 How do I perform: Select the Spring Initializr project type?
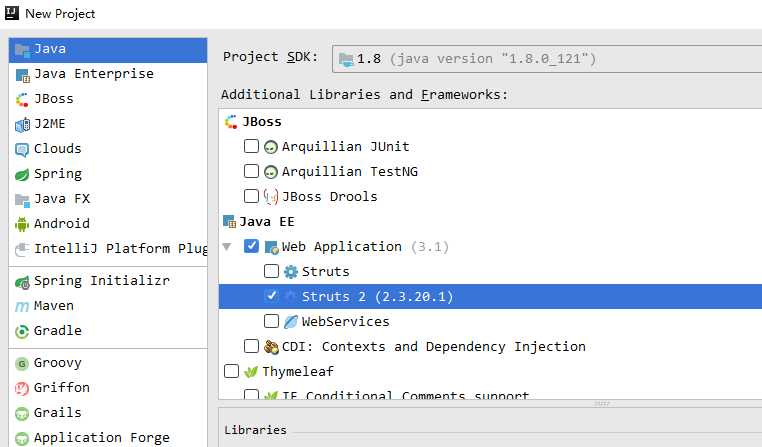point(108,281)
